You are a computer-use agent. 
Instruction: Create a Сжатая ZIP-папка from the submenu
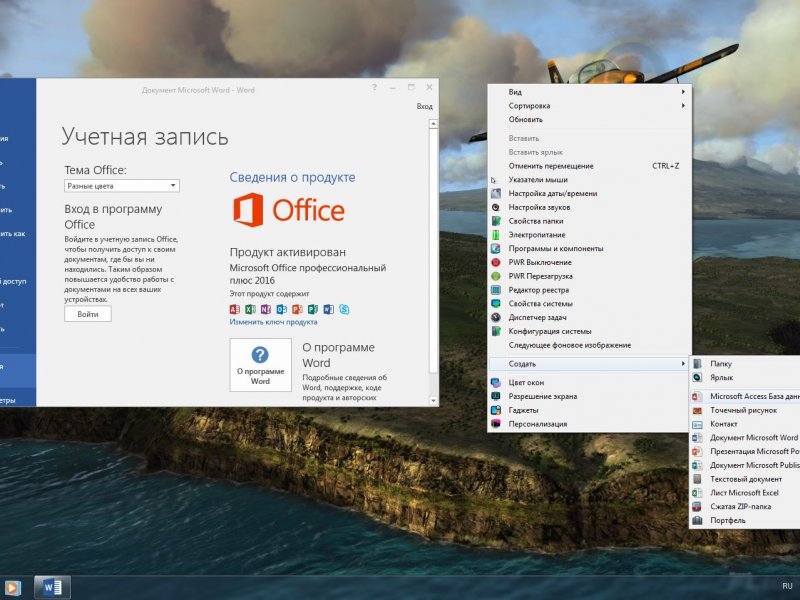click(745, 506)
